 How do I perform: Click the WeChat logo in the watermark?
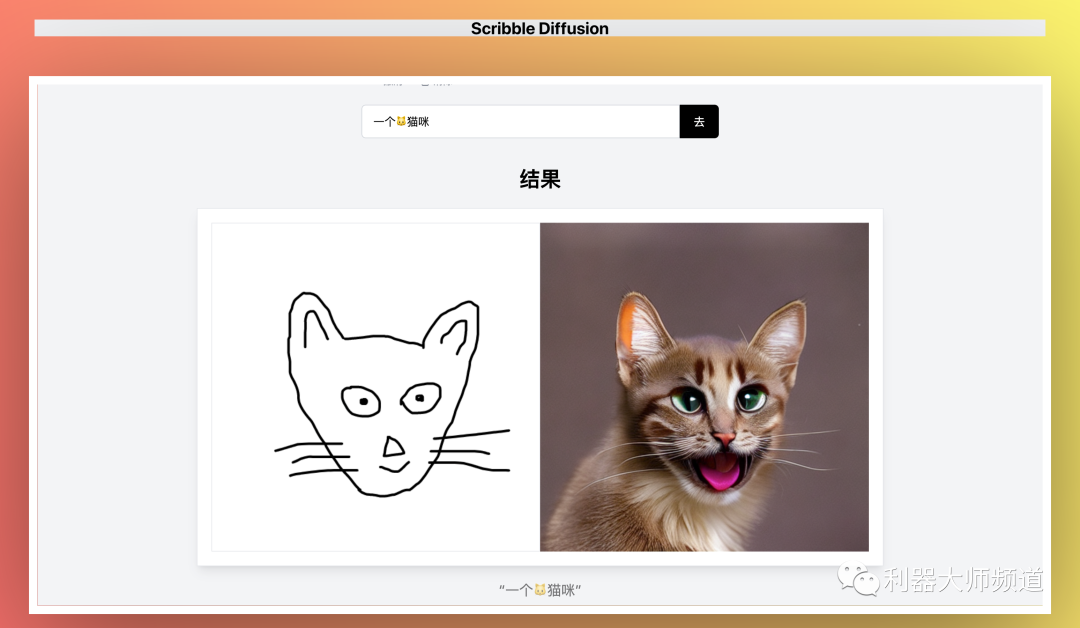858,579
